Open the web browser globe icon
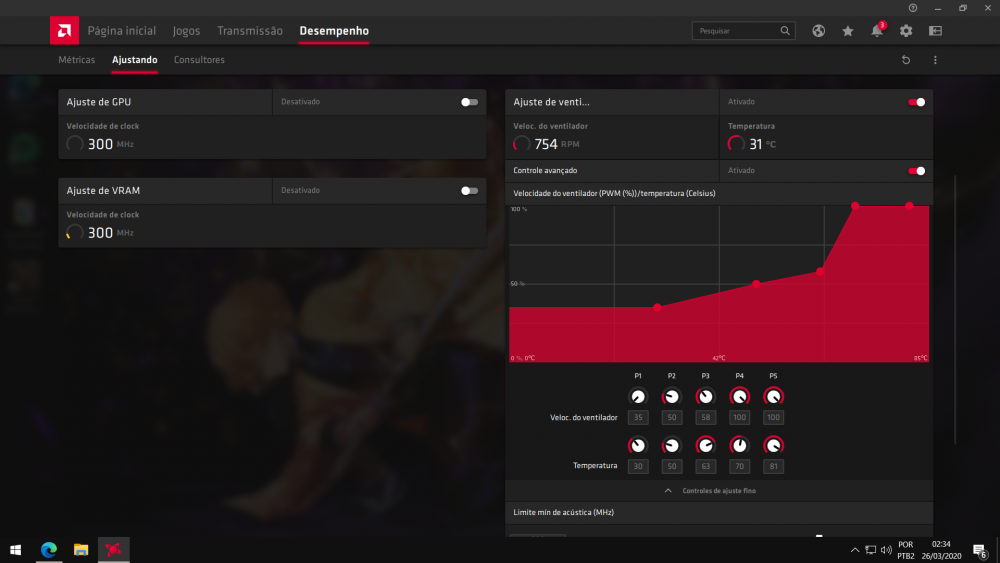Image resolution: width=1000 pixels, height=563 pixels. click(x=818, y=31)
